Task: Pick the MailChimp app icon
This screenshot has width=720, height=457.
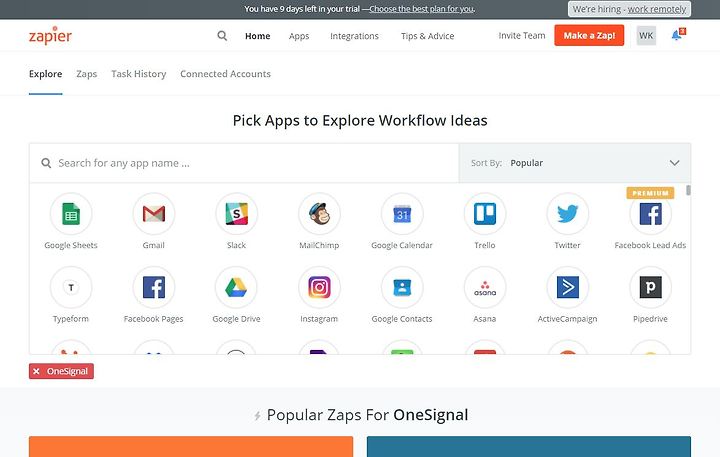Action: (319, 214)
